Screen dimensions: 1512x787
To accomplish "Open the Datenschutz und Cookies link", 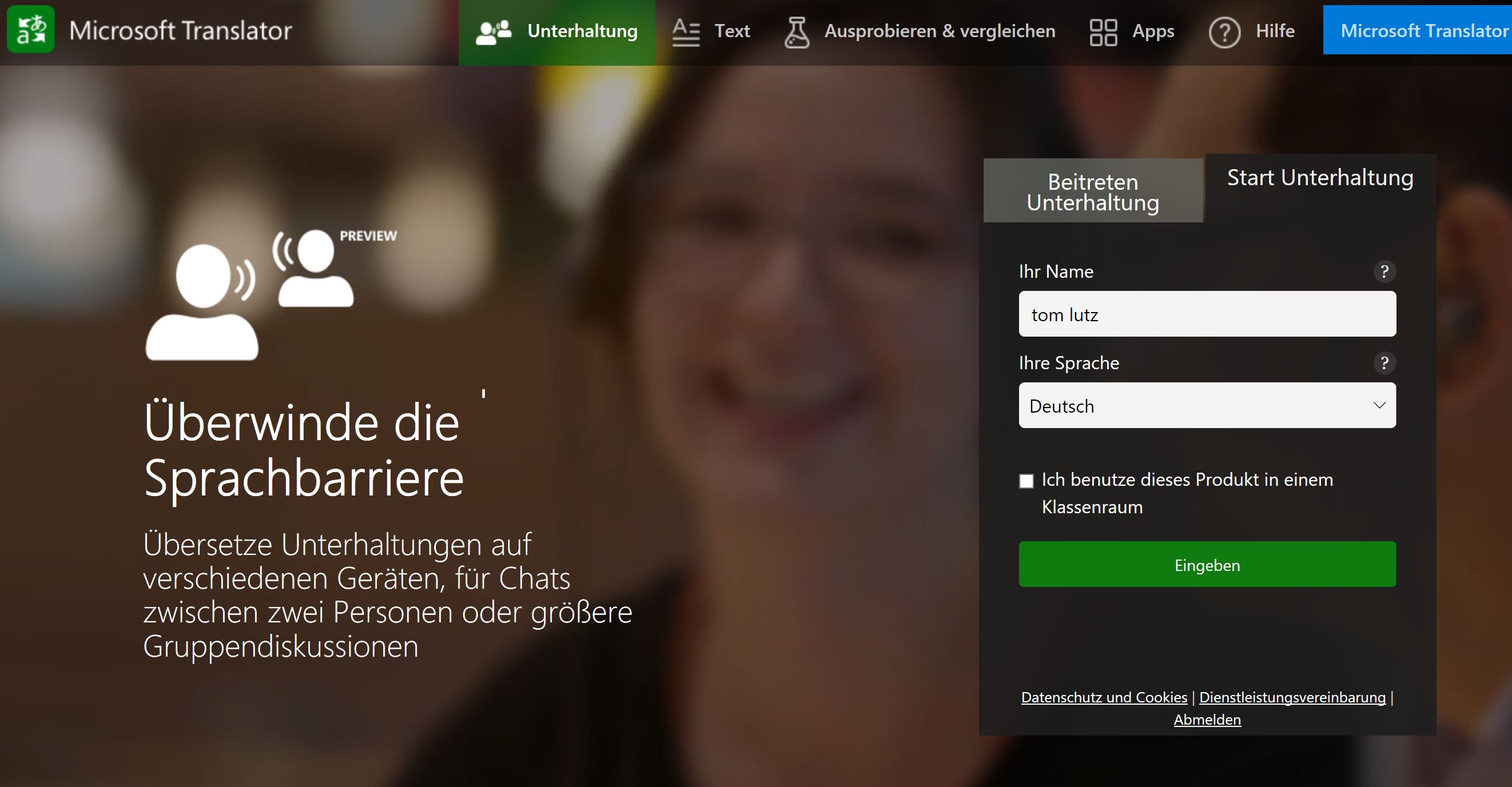I will (x=1104, y=697).
